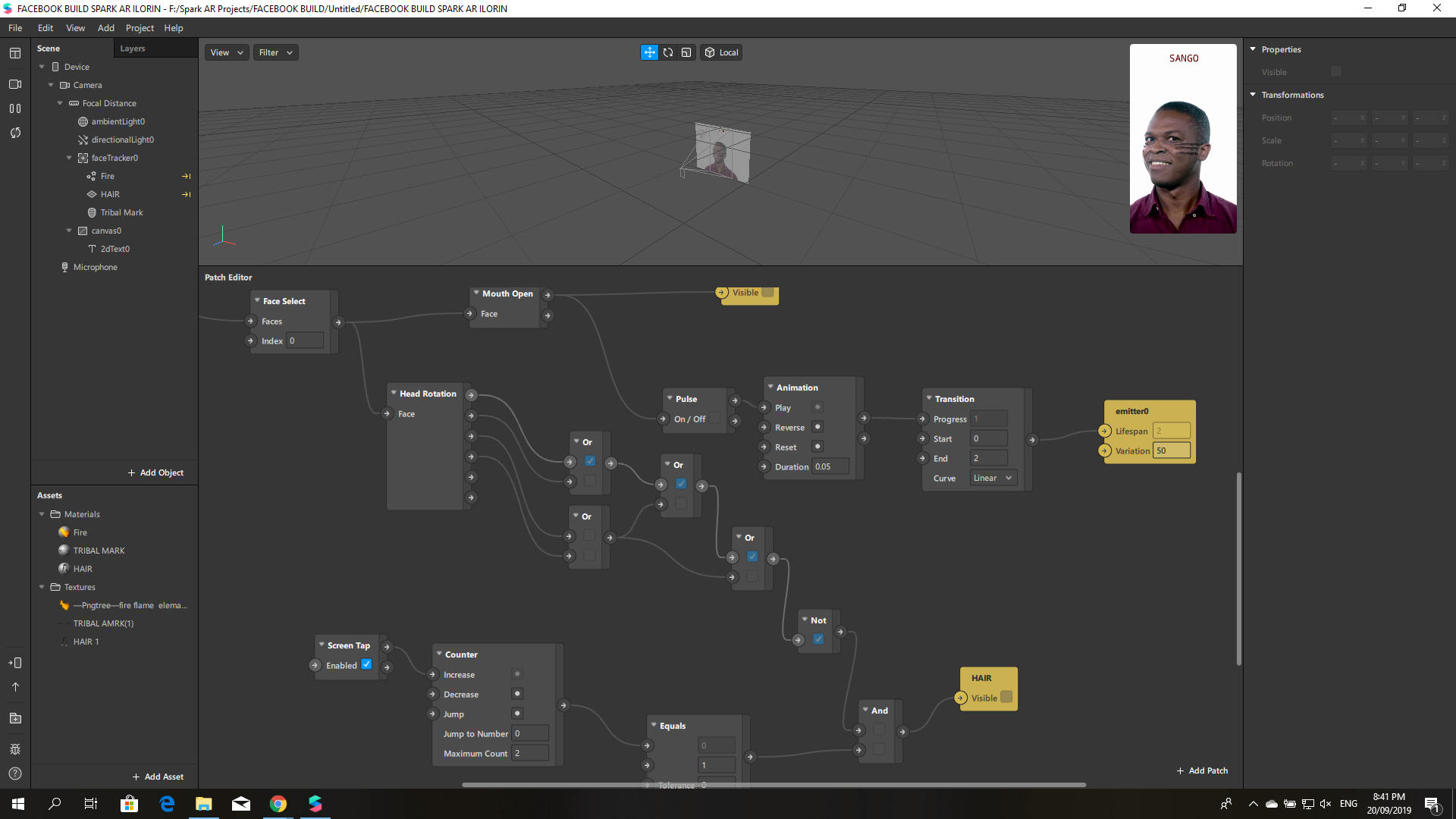
Task: Click the Add Patch button
Action: tap(1202, 770)
